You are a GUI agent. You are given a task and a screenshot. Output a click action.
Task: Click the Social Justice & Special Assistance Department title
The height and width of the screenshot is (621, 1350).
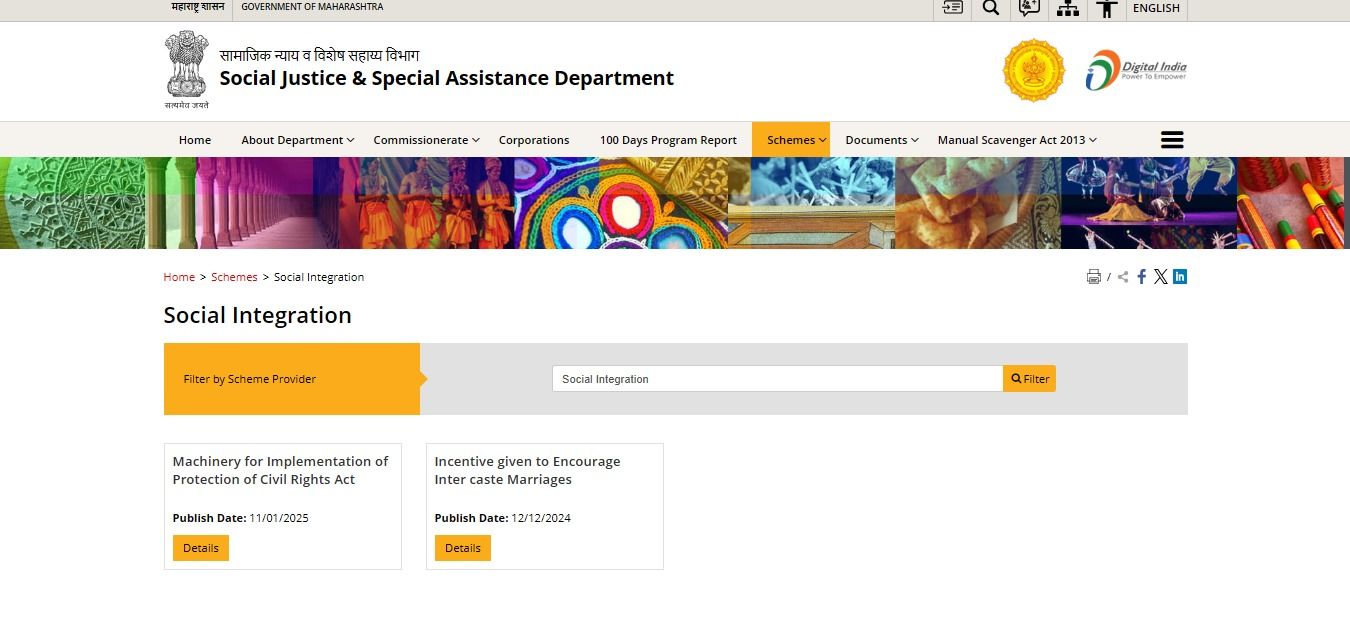(447, 78)
